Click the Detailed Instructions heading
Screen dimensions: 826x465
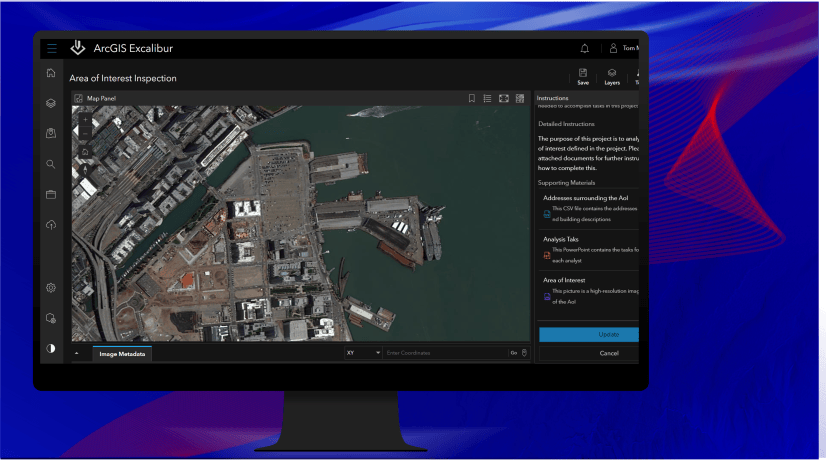tap(566, 124)
